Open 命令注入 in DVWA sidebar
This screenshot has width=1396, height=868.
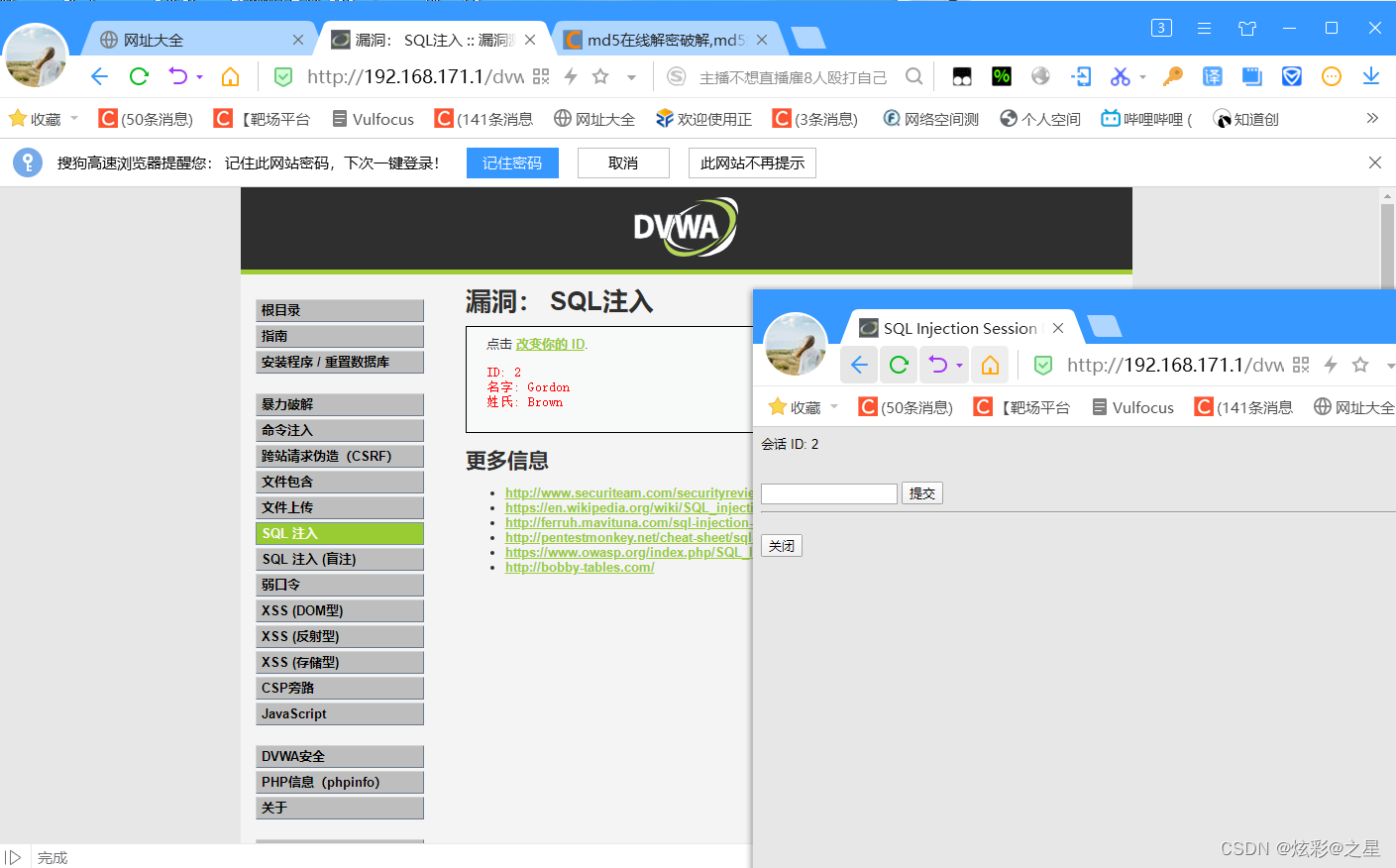tap(340, 430)
